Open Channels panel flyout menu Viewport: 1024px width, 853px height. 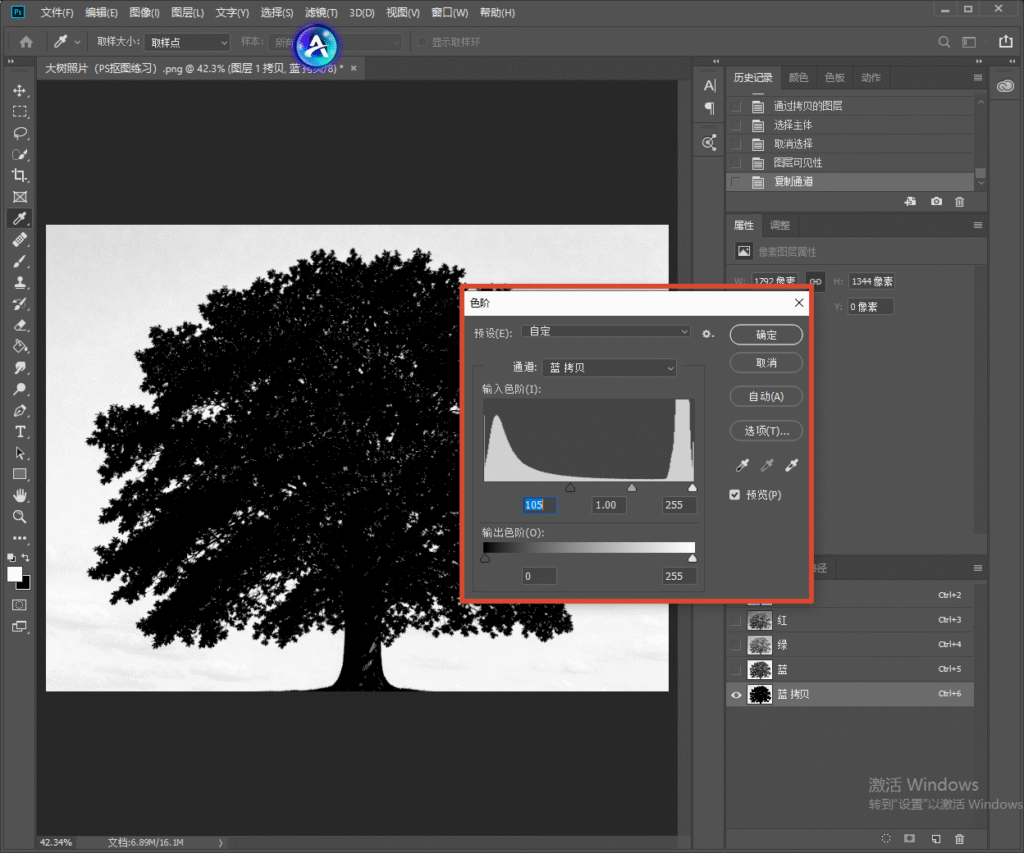pyautogui.click(x=978, y=568)
